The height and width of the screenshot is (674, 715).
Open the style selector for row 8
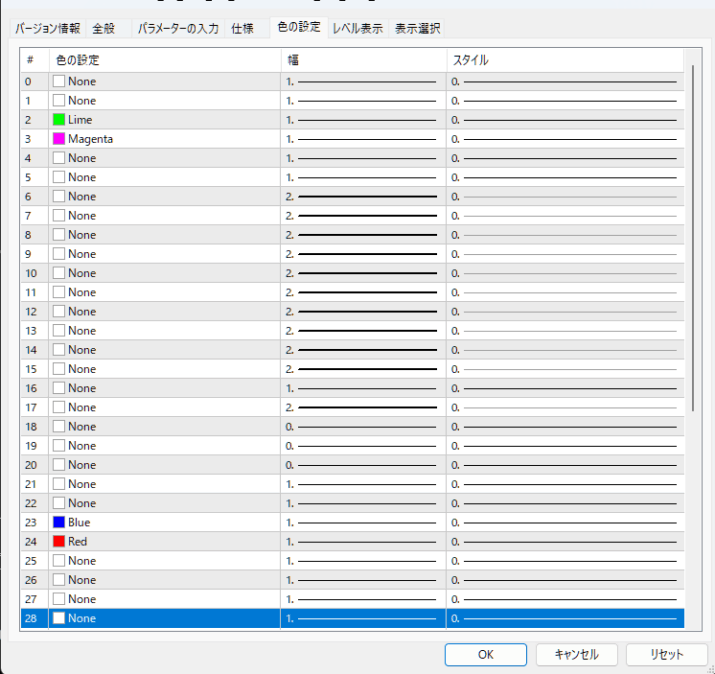click(x=565, y=235)
